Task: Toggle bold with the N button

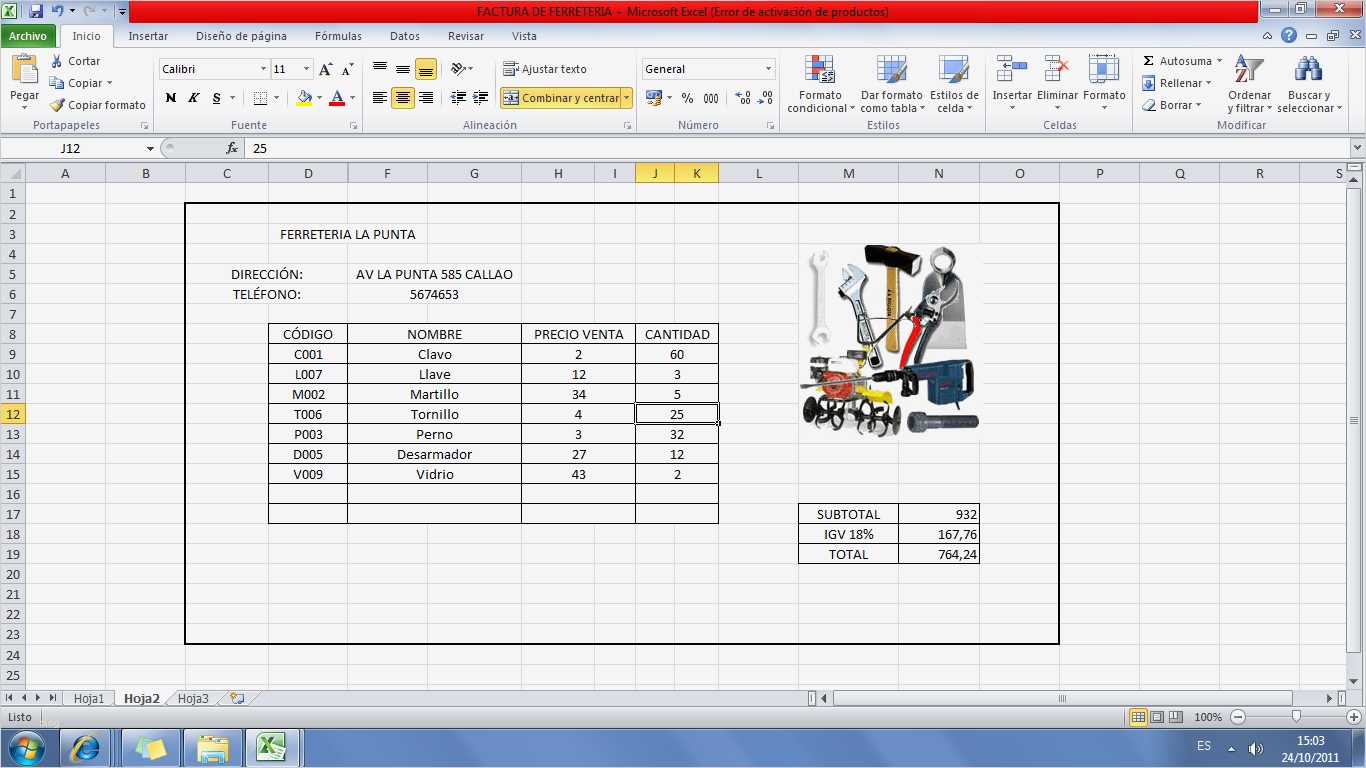Action: click(x=170, y=99)
